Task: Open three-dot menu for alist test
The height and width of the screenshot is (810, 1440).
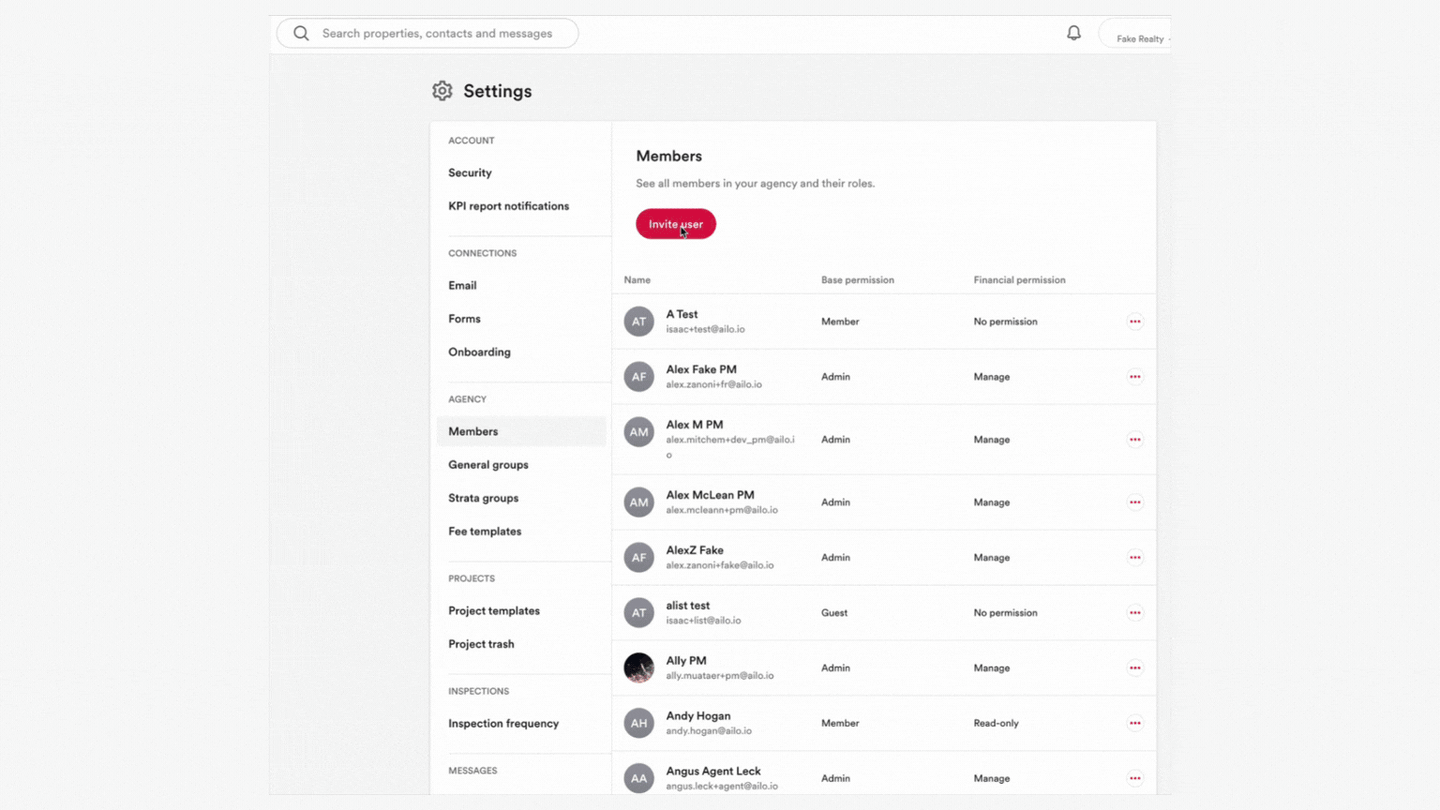Action: 1135,613
